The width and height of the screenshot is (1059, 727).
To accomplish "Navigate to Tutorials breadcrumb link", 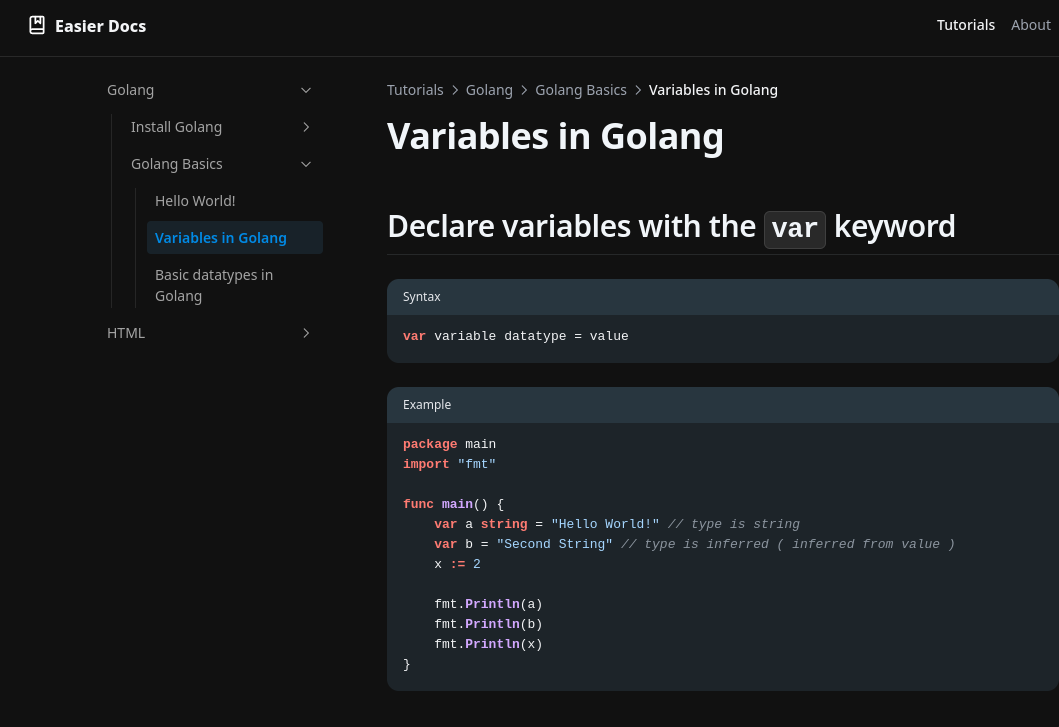I will [415, 90].
